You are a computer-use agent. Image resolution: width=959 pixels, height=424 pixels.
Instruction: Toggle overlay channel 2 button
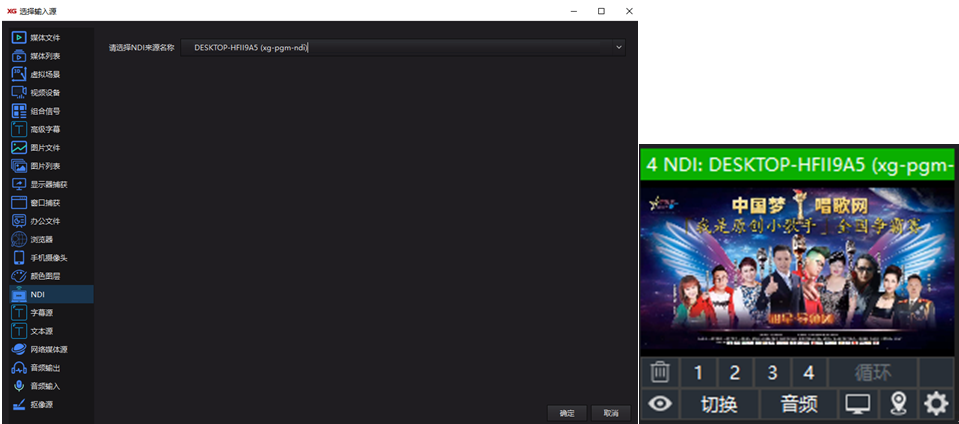click(x=735, y=373)
